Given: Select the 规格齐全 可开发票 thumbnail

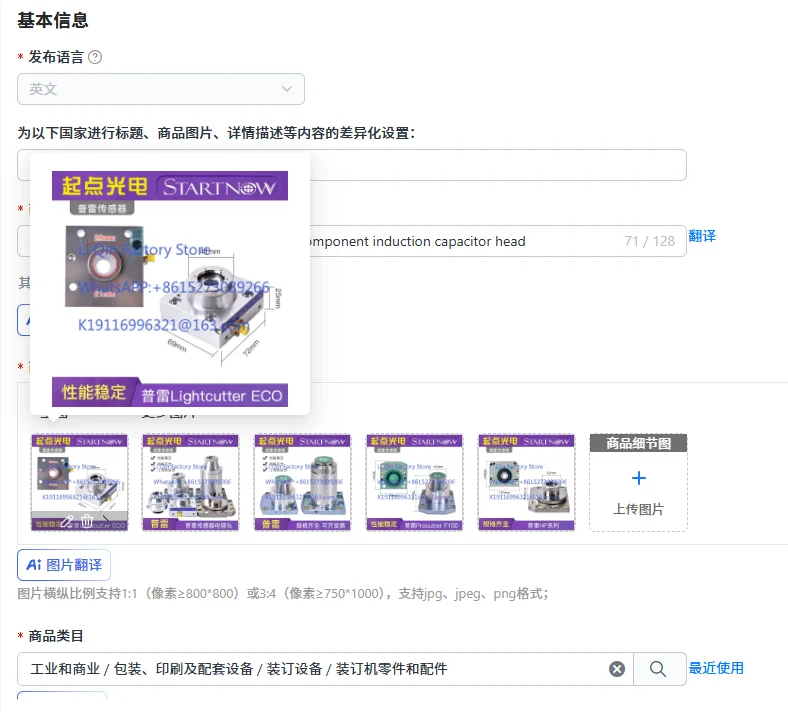Looking at the screenshot, I should point(303,482).
